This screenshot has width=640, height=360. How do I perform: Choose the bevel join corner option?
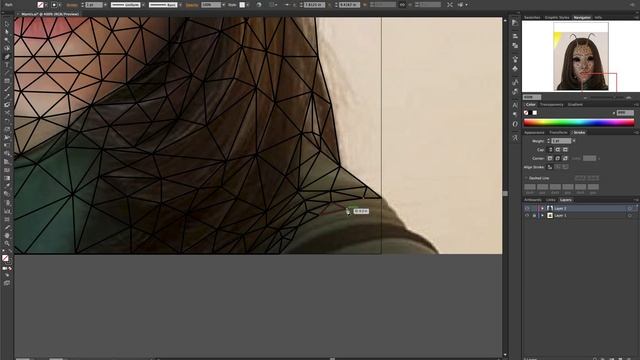point(565,158)
